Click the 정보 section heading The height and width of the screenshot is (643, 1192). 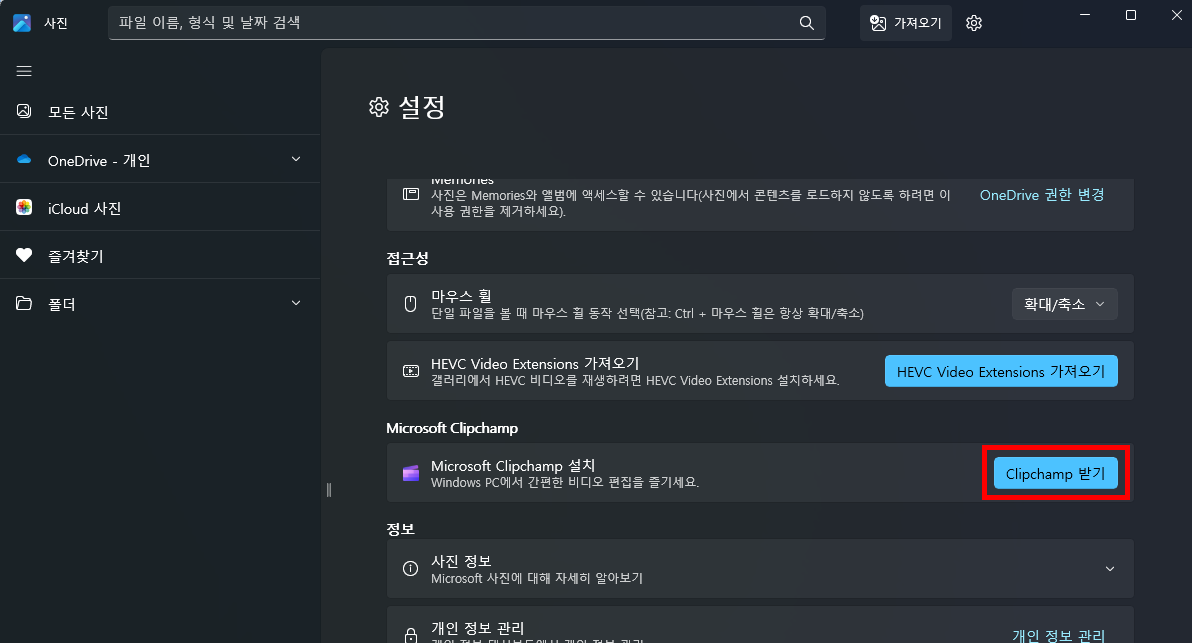tap(401, 529)
